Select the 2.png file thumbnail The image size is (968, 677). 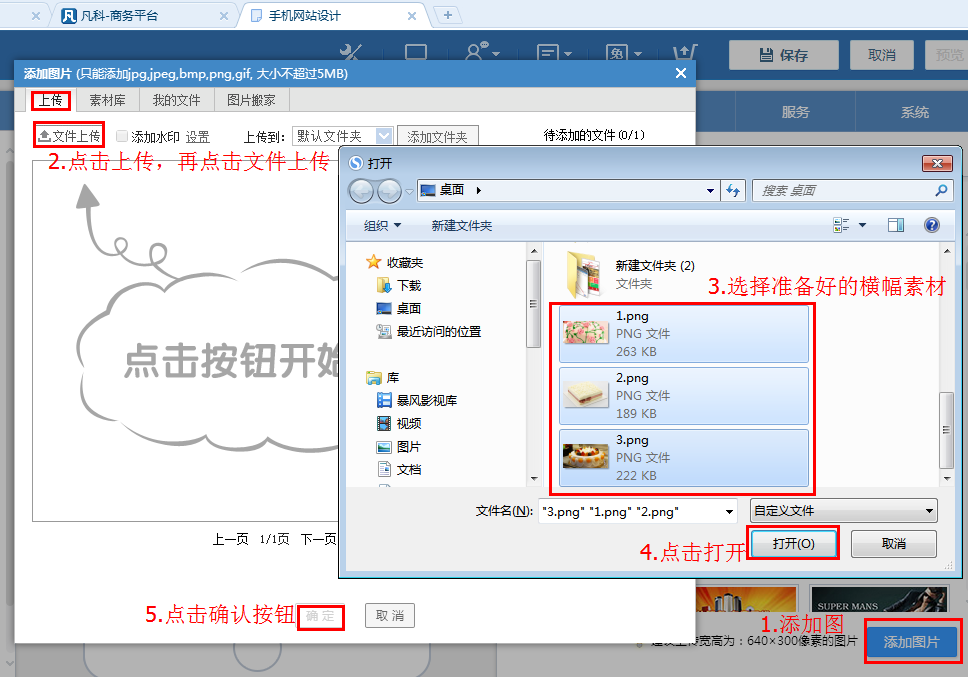coord(585,395)
